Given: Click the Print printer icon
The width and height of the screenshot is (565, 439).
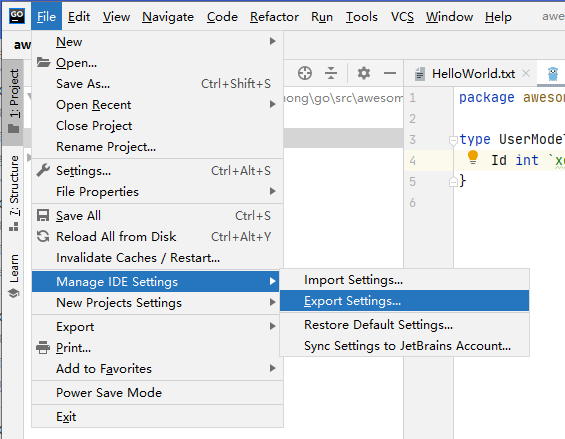Looking at the screenshot, I should tap(43, 347).
